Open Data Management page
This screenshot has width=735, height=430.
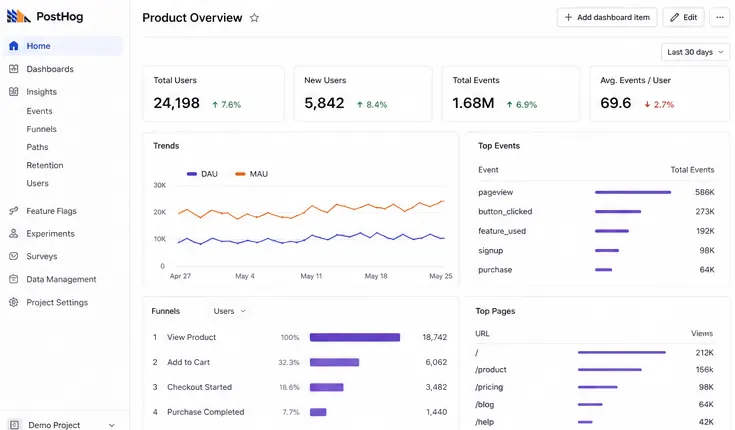63,279
